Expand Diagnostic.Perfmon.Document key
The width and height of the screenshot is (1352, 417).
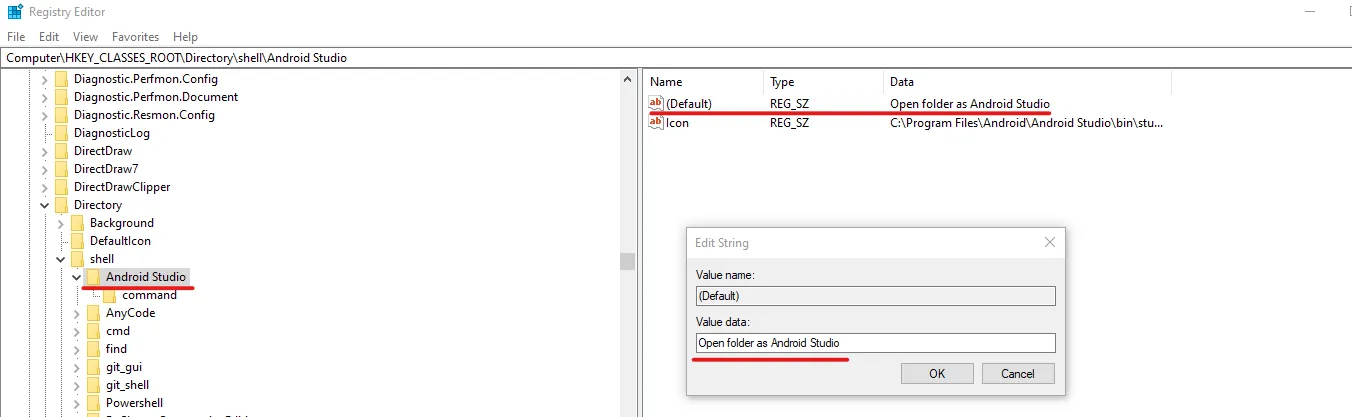pyautogui.click(x=44, y=97)
